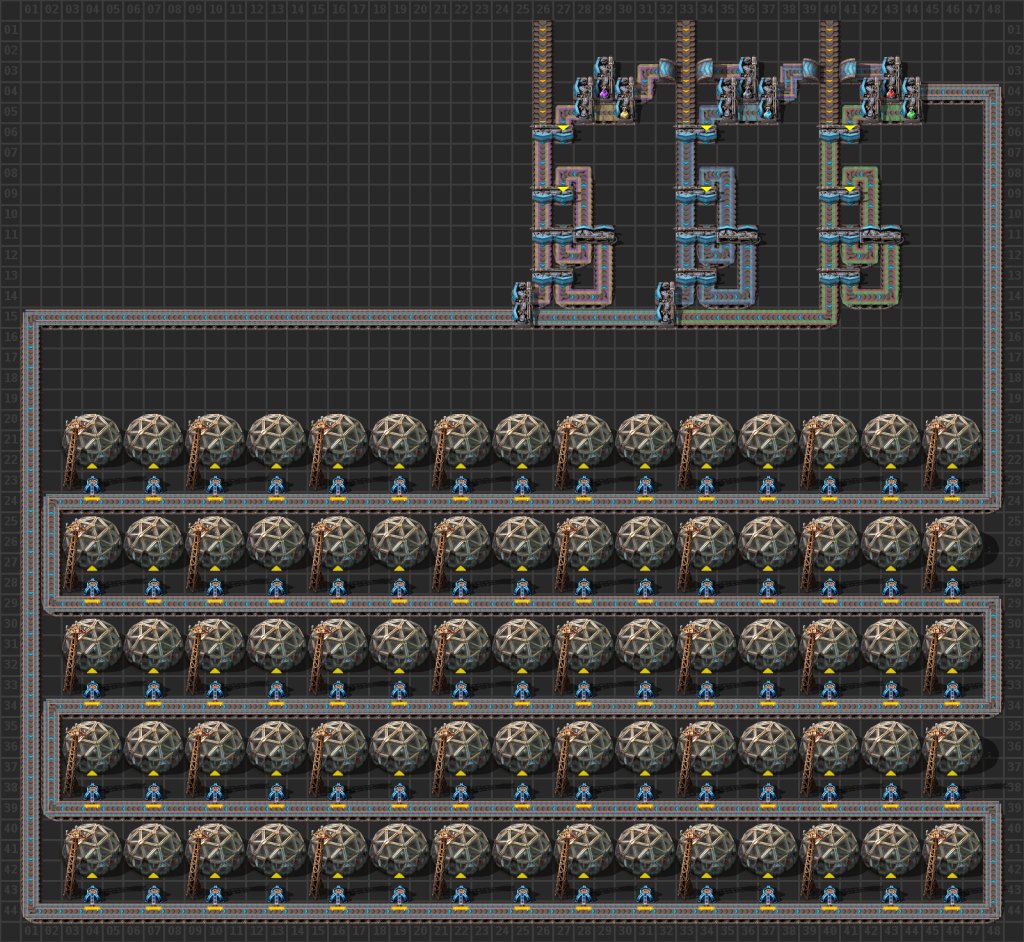This screenshot has width=1024, height=942.
Task: Click column label 24 on the bottom ruler
Action: point(502,931)
